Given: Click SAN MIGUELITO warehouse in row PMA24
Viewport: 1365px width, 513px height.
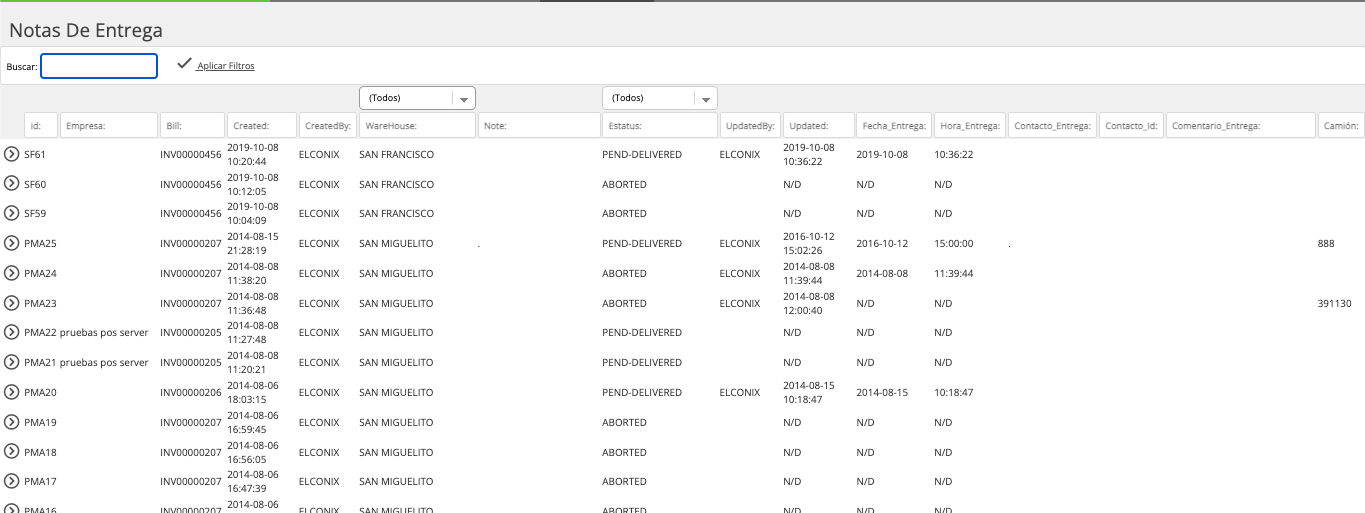Looking at the screenshot, I should coord(396,273).
